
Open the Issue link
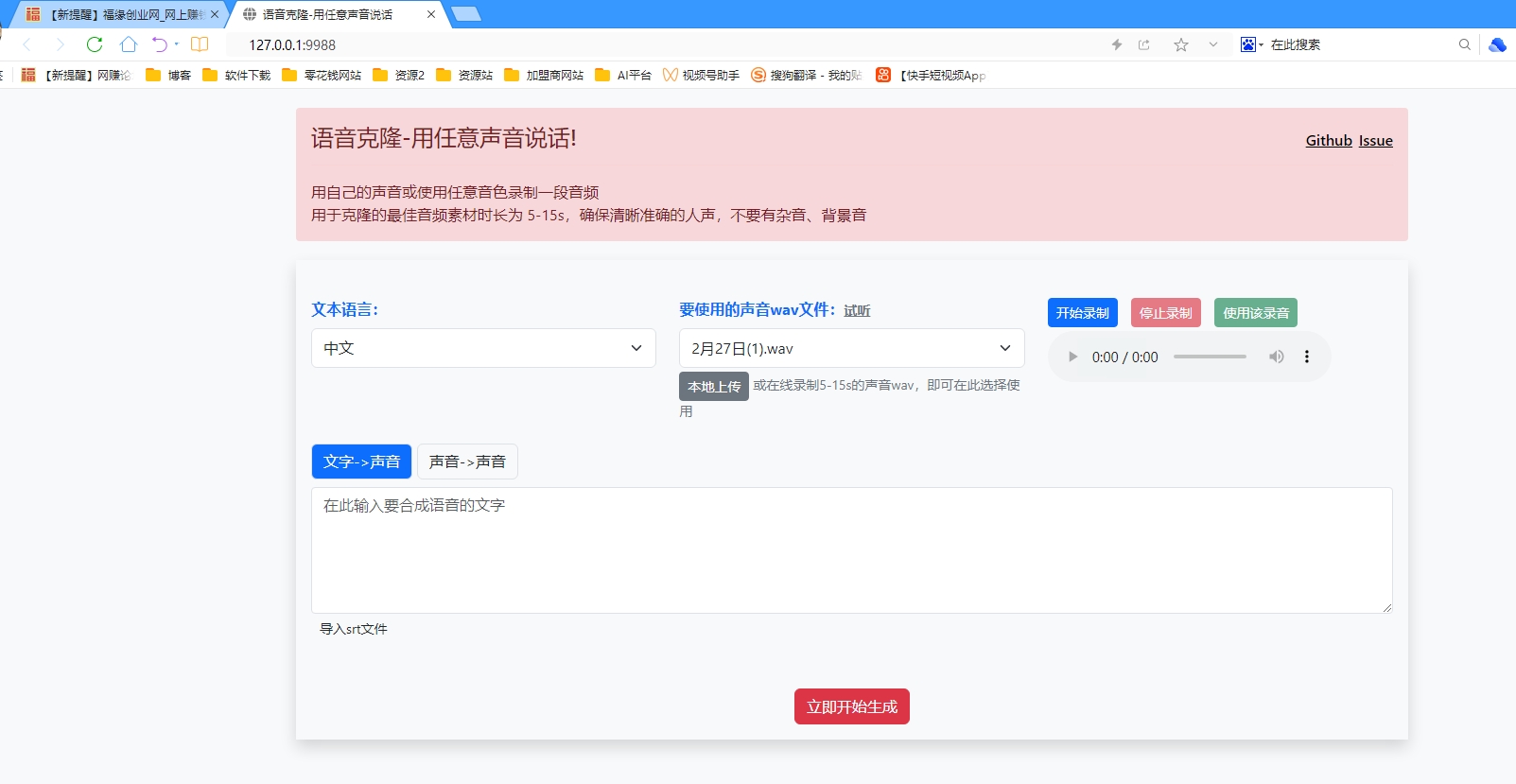click(x=1376, y=140)
